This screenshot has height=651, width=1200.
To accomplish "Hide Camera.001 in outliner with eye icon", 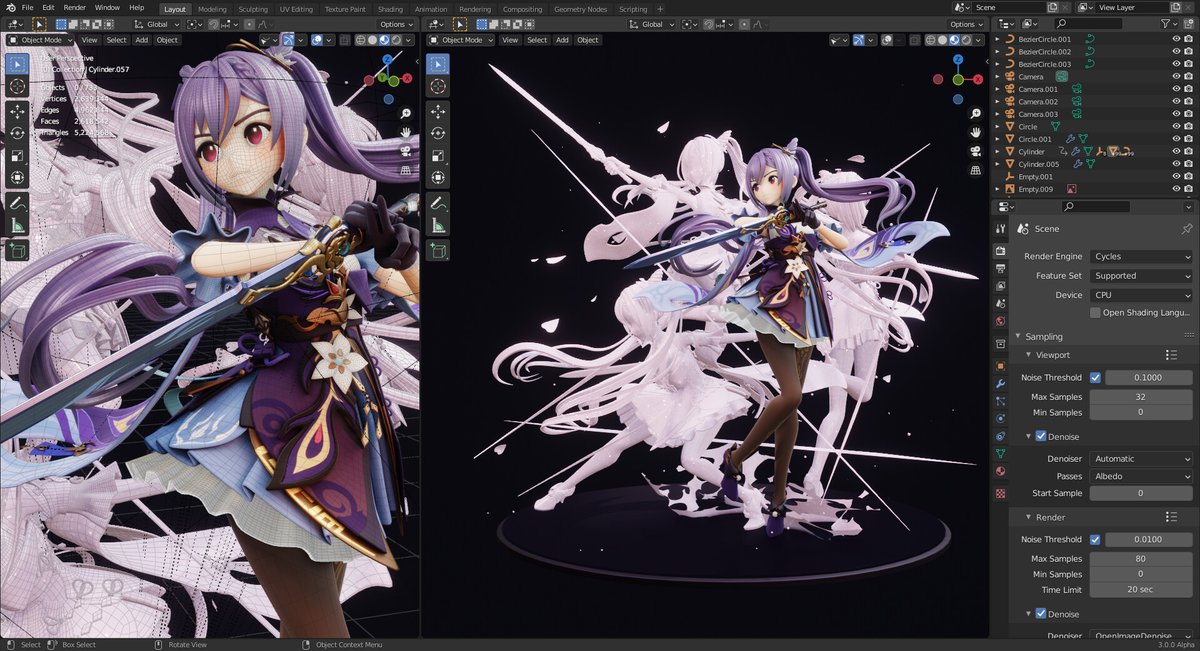I will (x=1176, y=89).
